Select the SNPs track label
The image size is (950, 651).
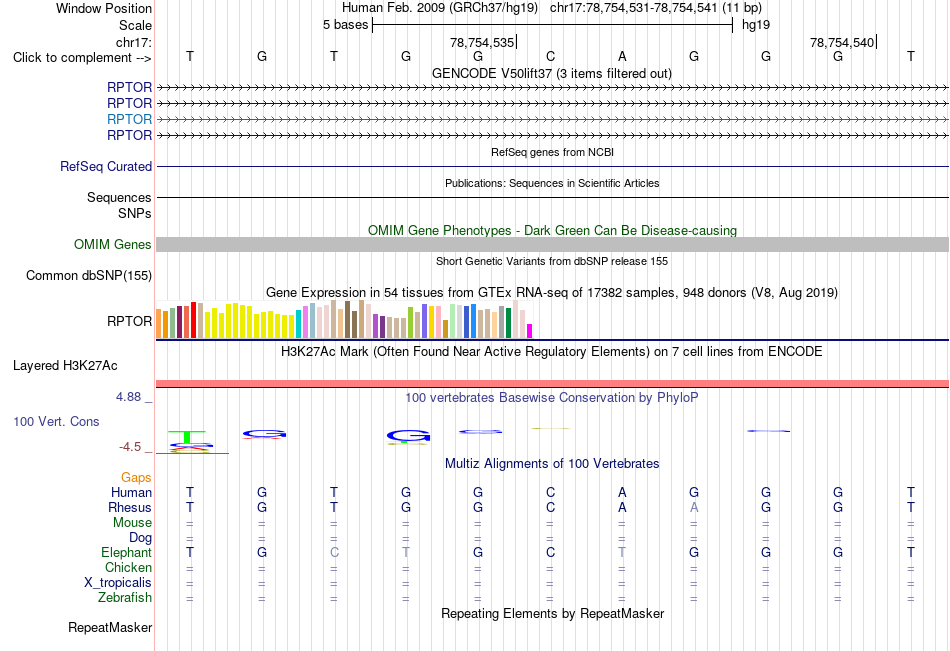pos(135,213)
